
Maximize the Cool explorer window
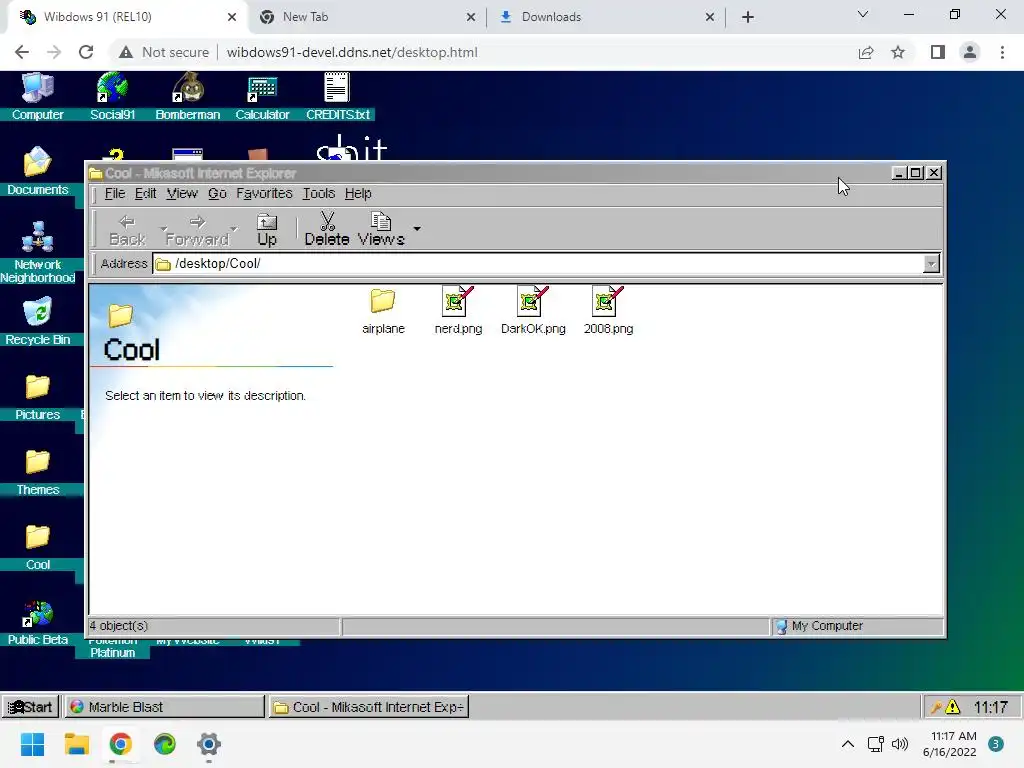click(x=916, y=172)
